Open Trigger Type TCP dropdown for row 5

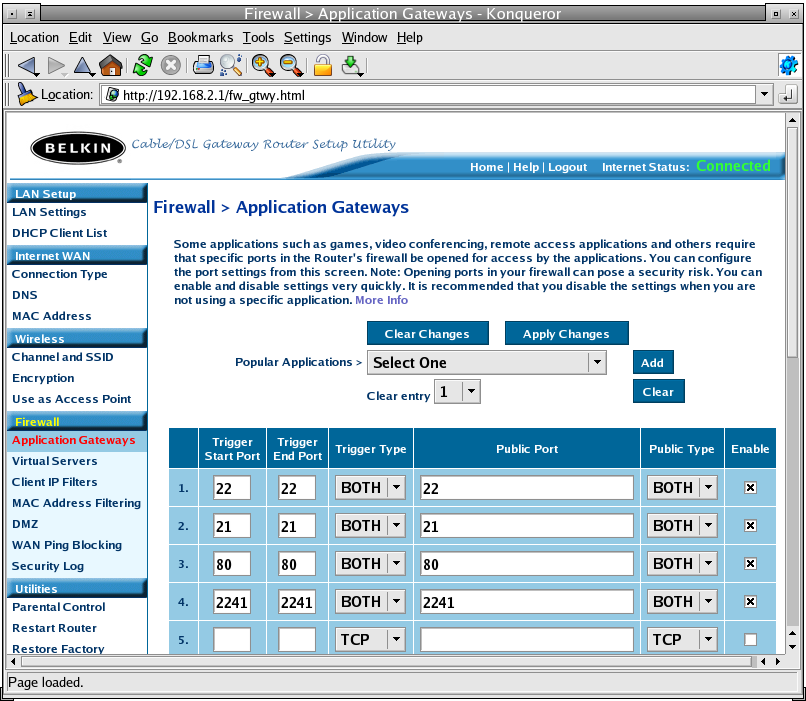tap(370, 640)
